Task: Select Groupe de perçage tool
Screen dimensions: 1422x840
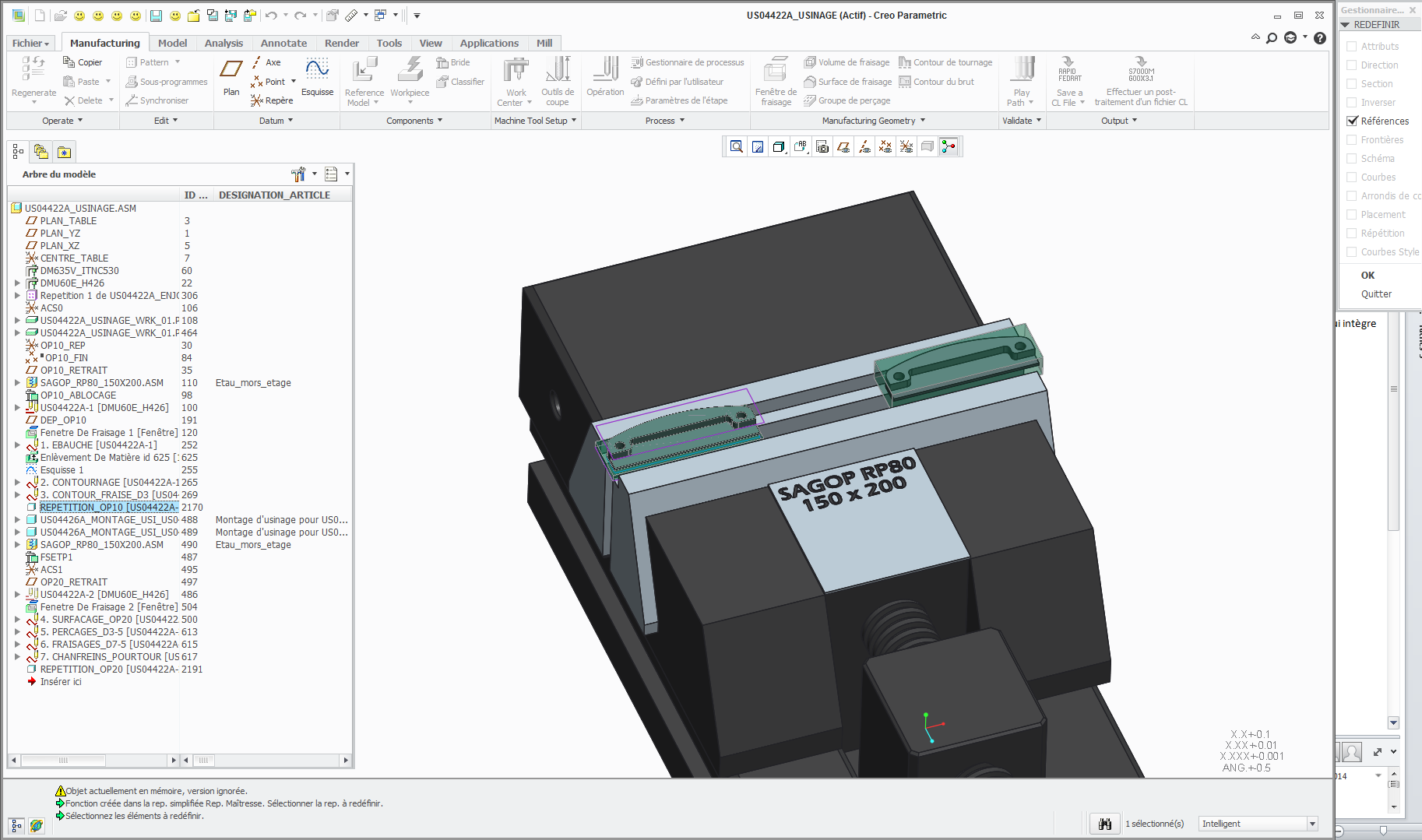Action: coord(847,100)
